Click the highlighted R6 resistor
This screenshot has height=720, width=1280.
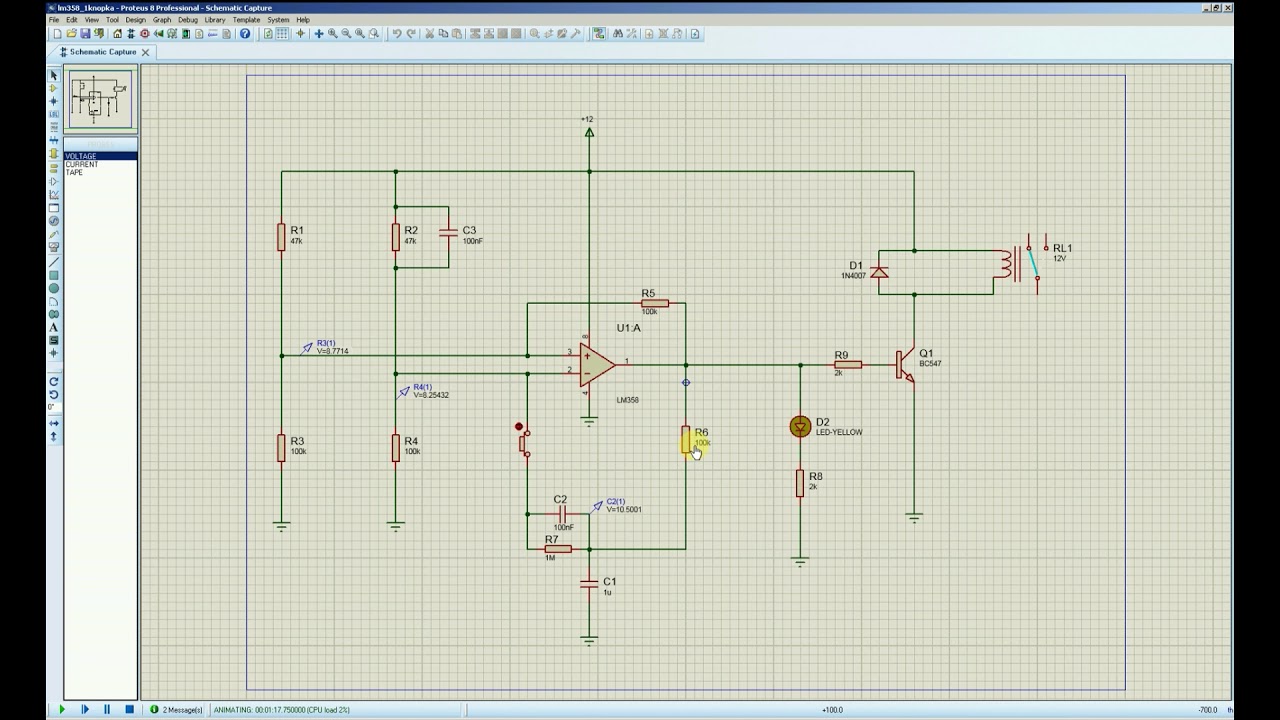point(686,439)
